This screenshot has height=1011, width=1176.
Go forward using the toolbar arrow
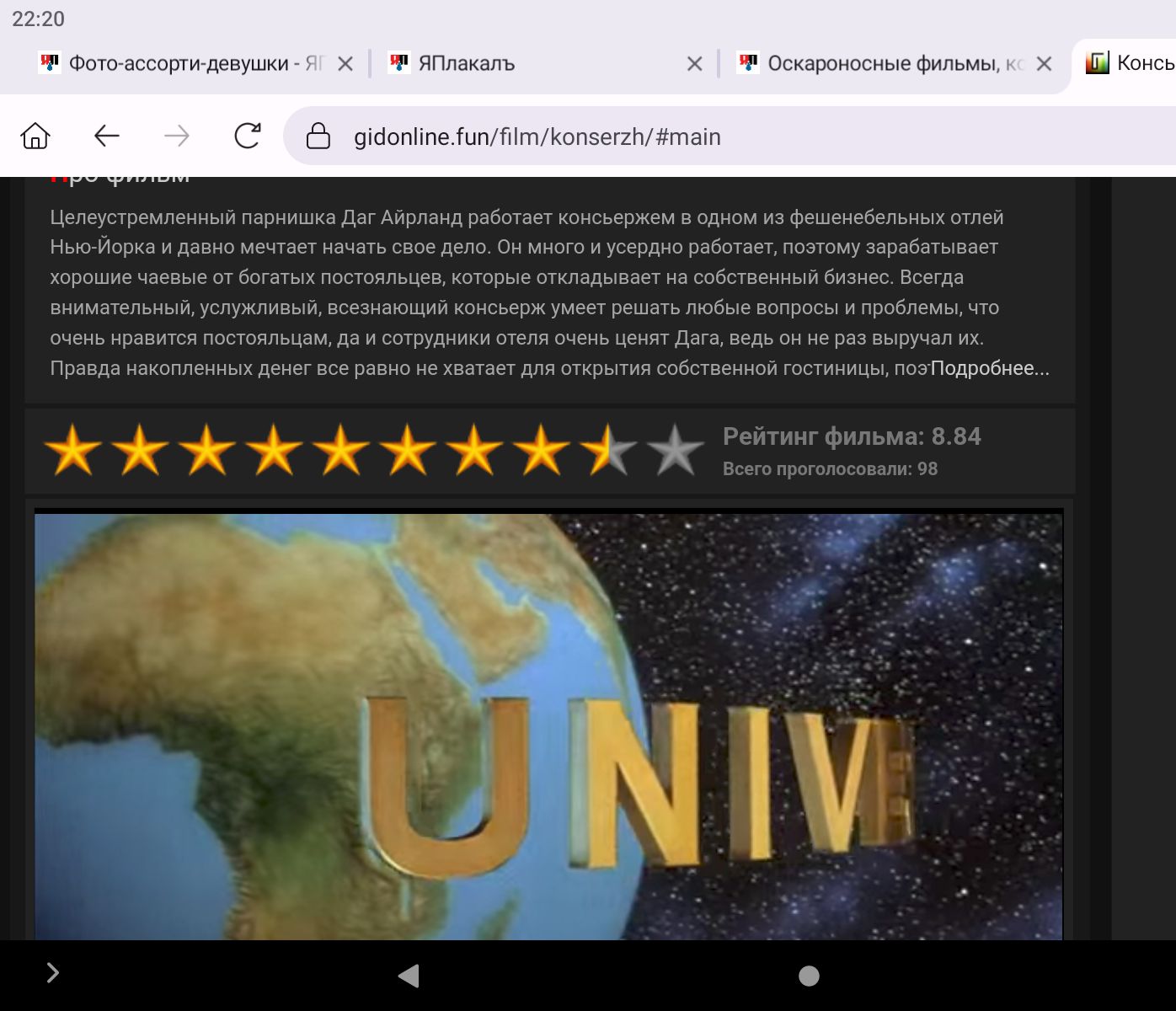pos(177,136)
